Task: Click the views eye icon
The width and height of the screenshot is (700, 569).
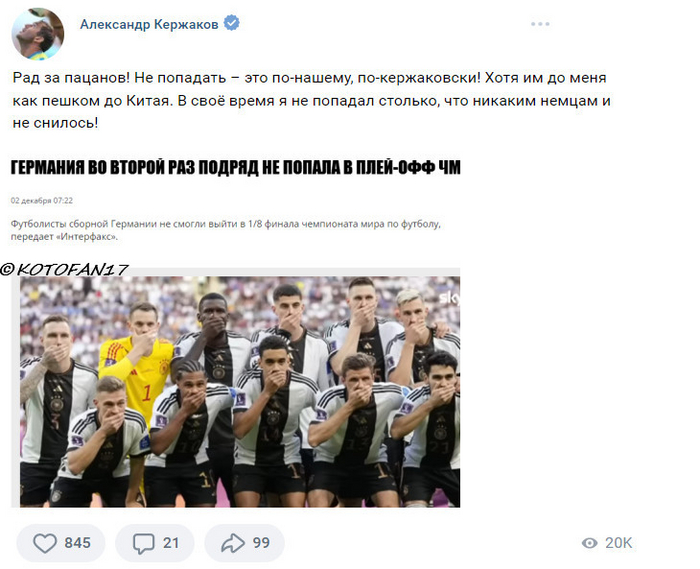Action: tap(589, 543)
